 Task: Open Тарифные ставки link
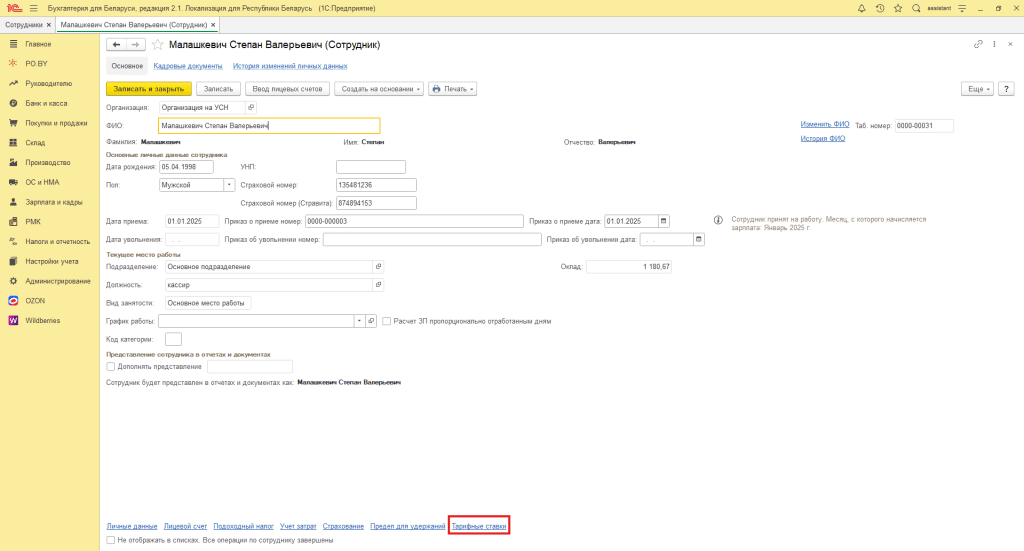click(479, 526)
